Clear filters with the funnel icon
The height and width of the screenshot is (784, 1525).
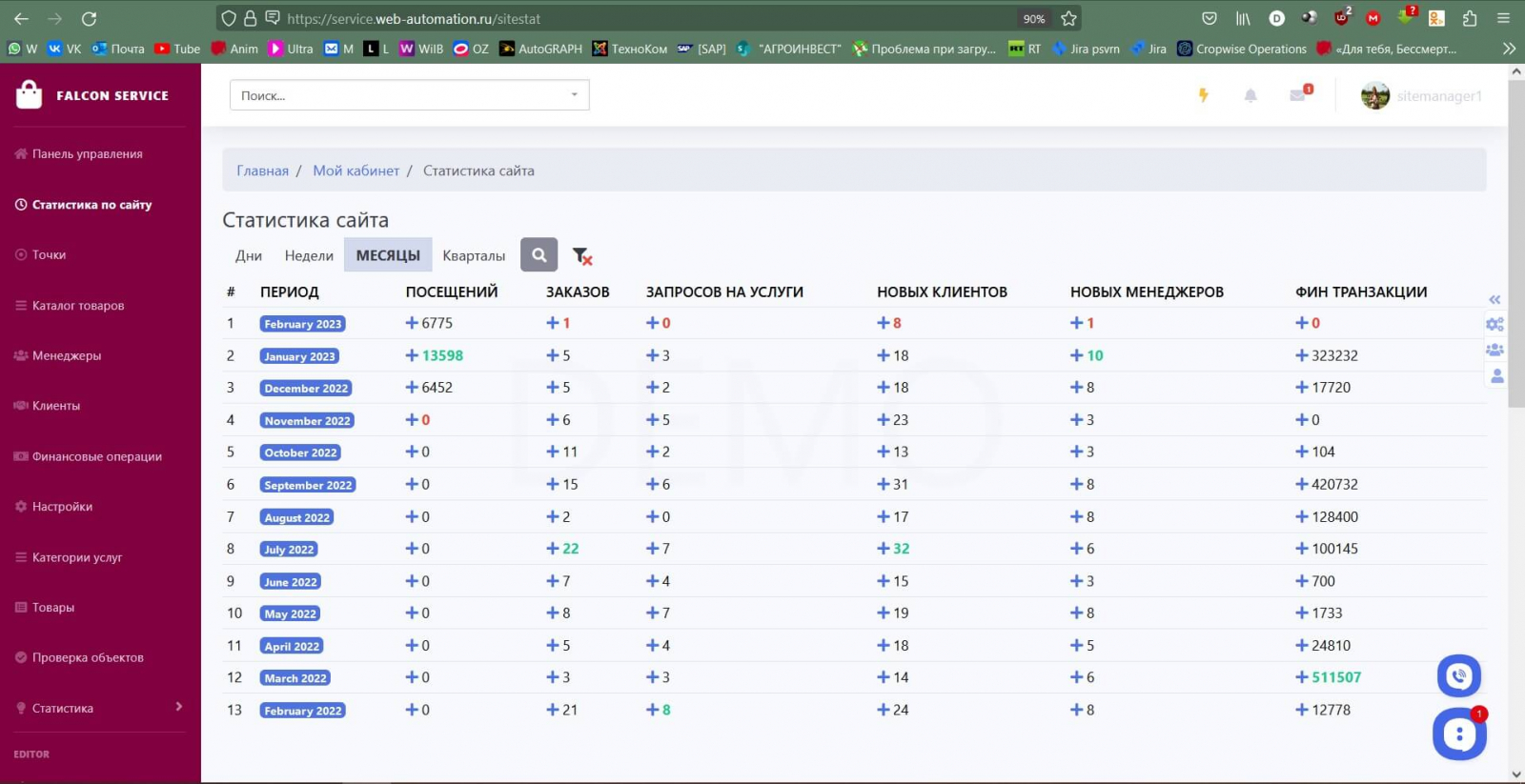pyautogui.click(x=581, y=255)
